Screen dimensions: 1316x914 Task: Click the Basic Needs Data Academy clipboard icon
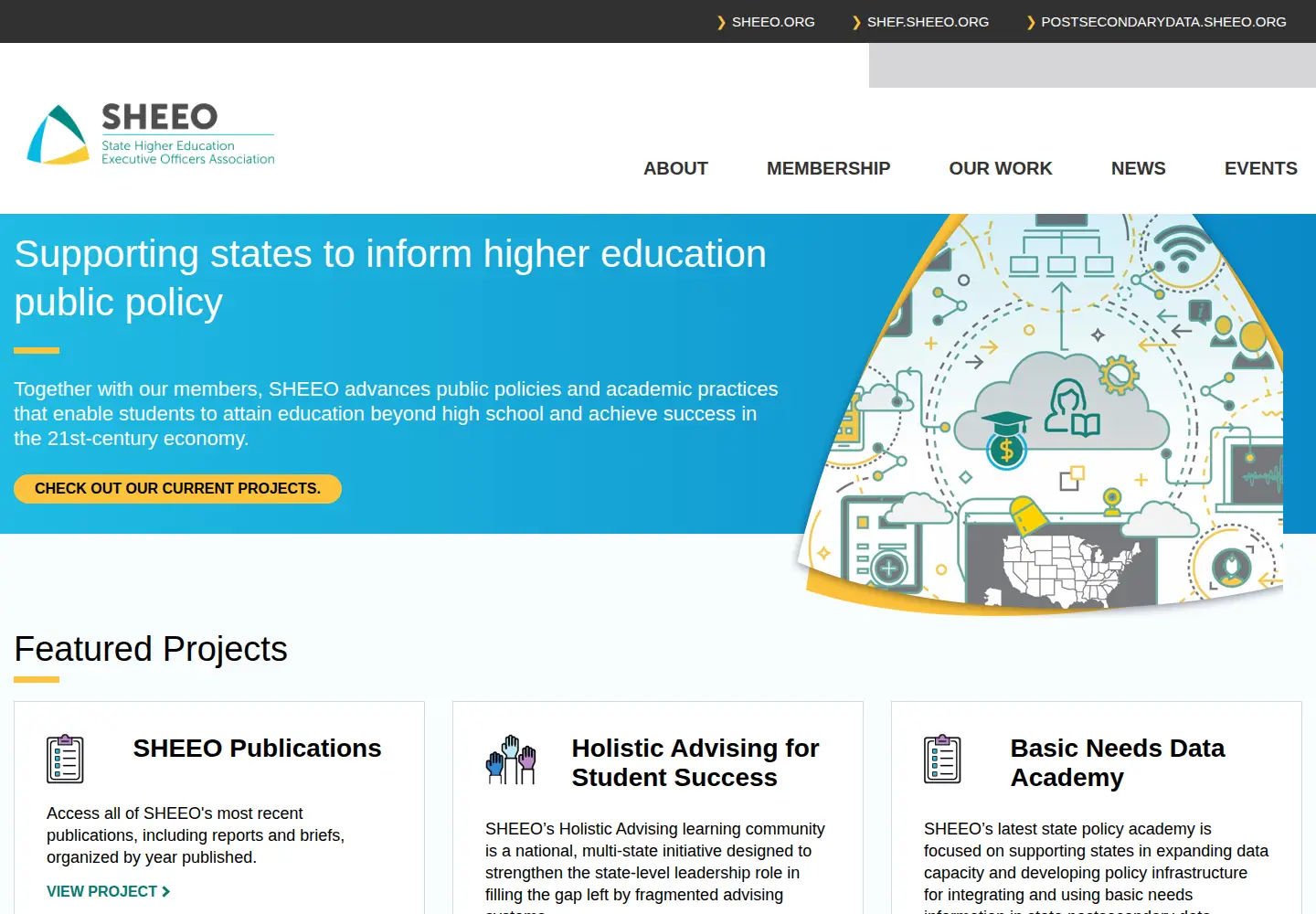click(942, 759)
